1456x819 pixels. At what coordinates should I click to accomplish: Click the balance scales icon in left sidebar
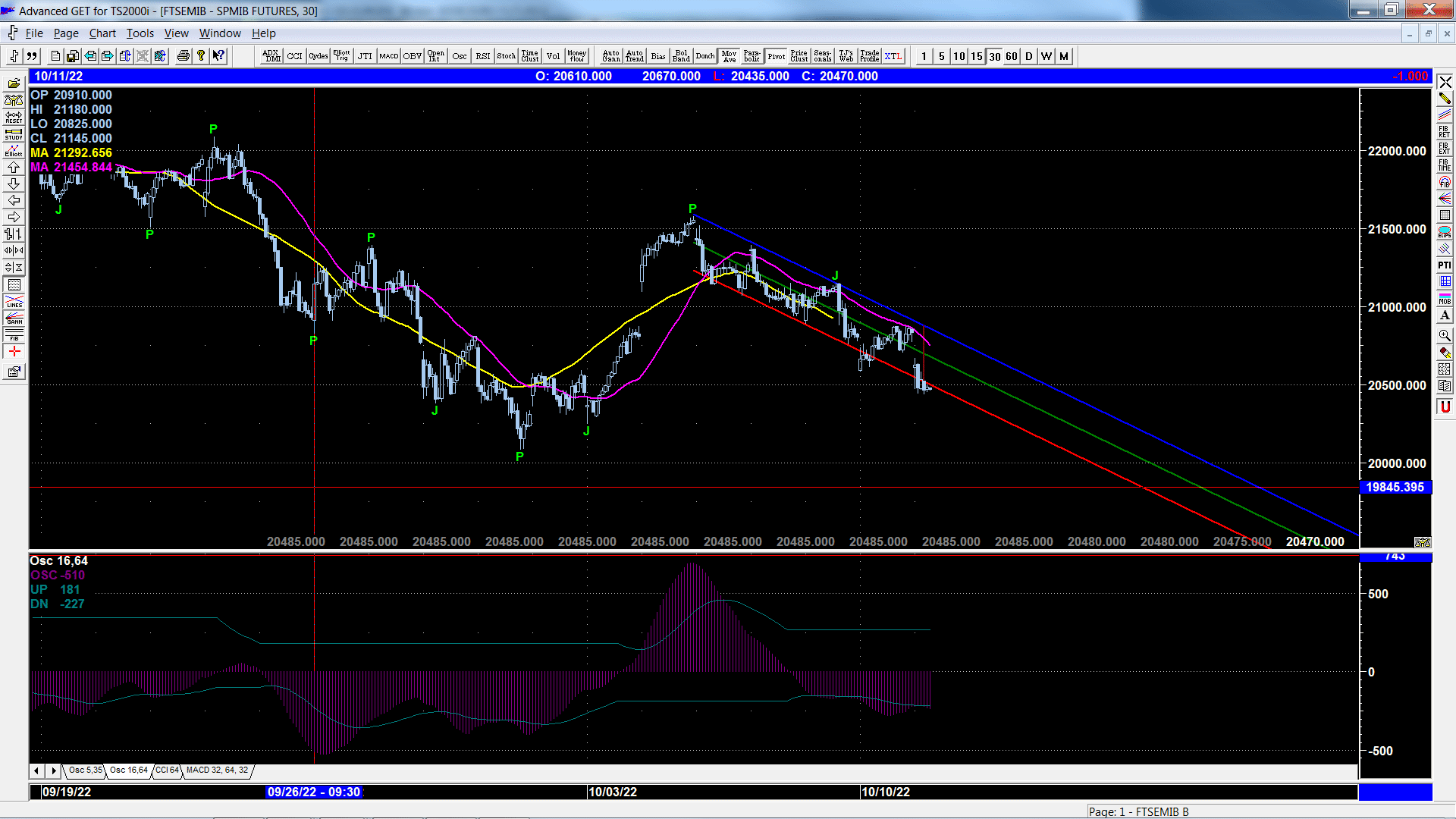point(14,100)
